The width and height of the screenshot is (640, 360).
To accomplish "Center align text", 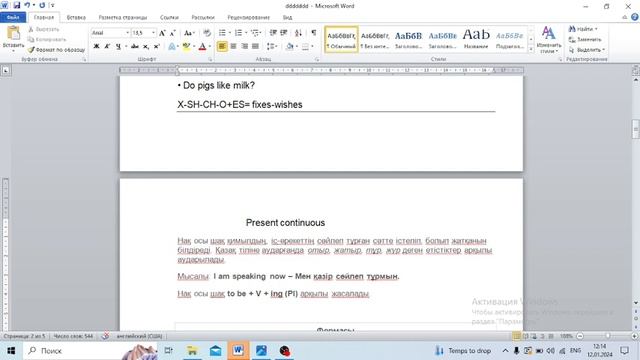I will (233, 47).
